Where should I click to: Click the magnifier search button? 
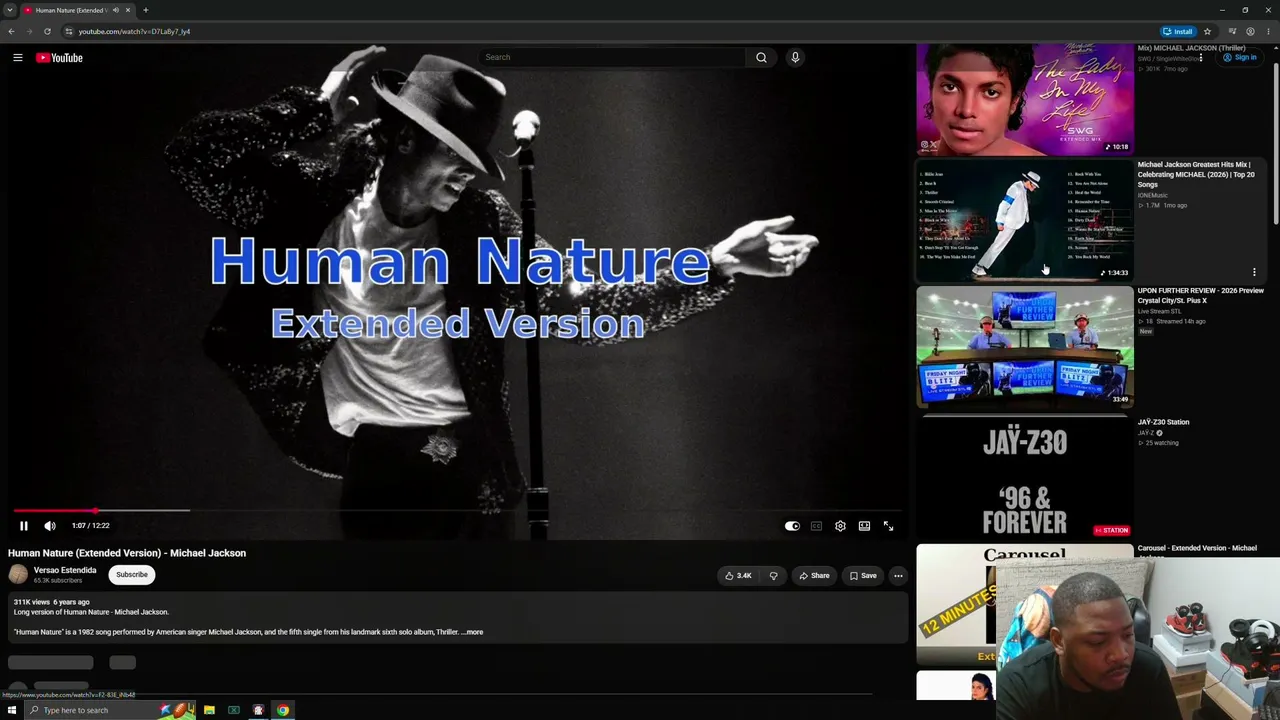point(761,57)
